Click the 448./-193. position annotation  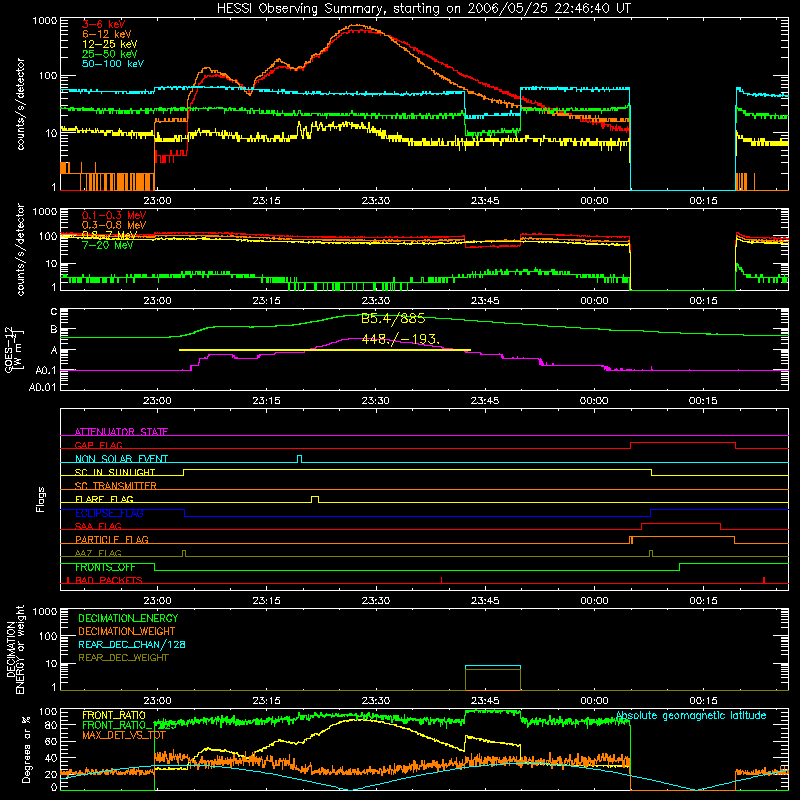tap(401, 339)
